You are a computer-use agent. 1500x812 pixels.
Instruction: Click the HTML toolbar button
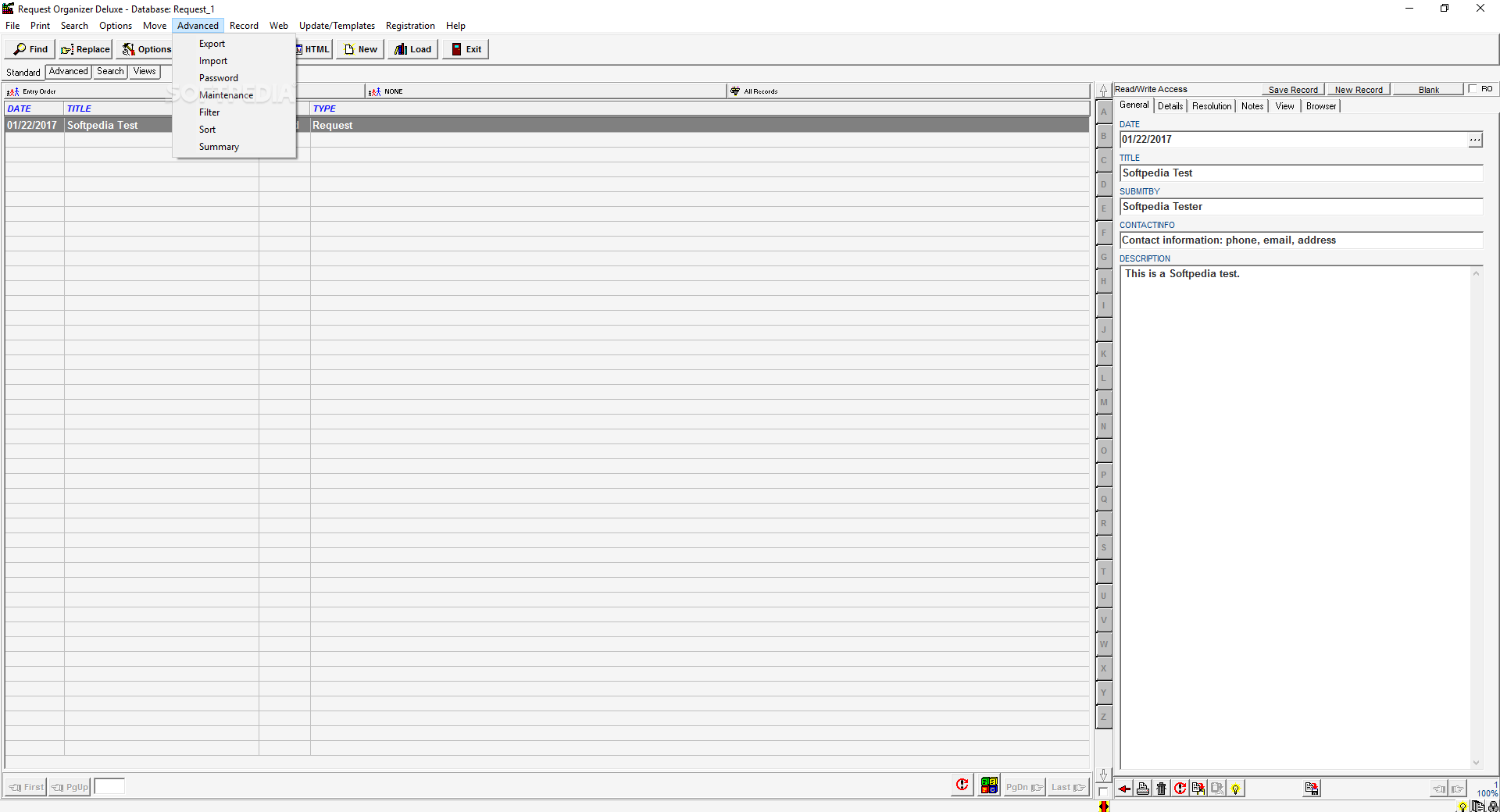coord(314,49)
